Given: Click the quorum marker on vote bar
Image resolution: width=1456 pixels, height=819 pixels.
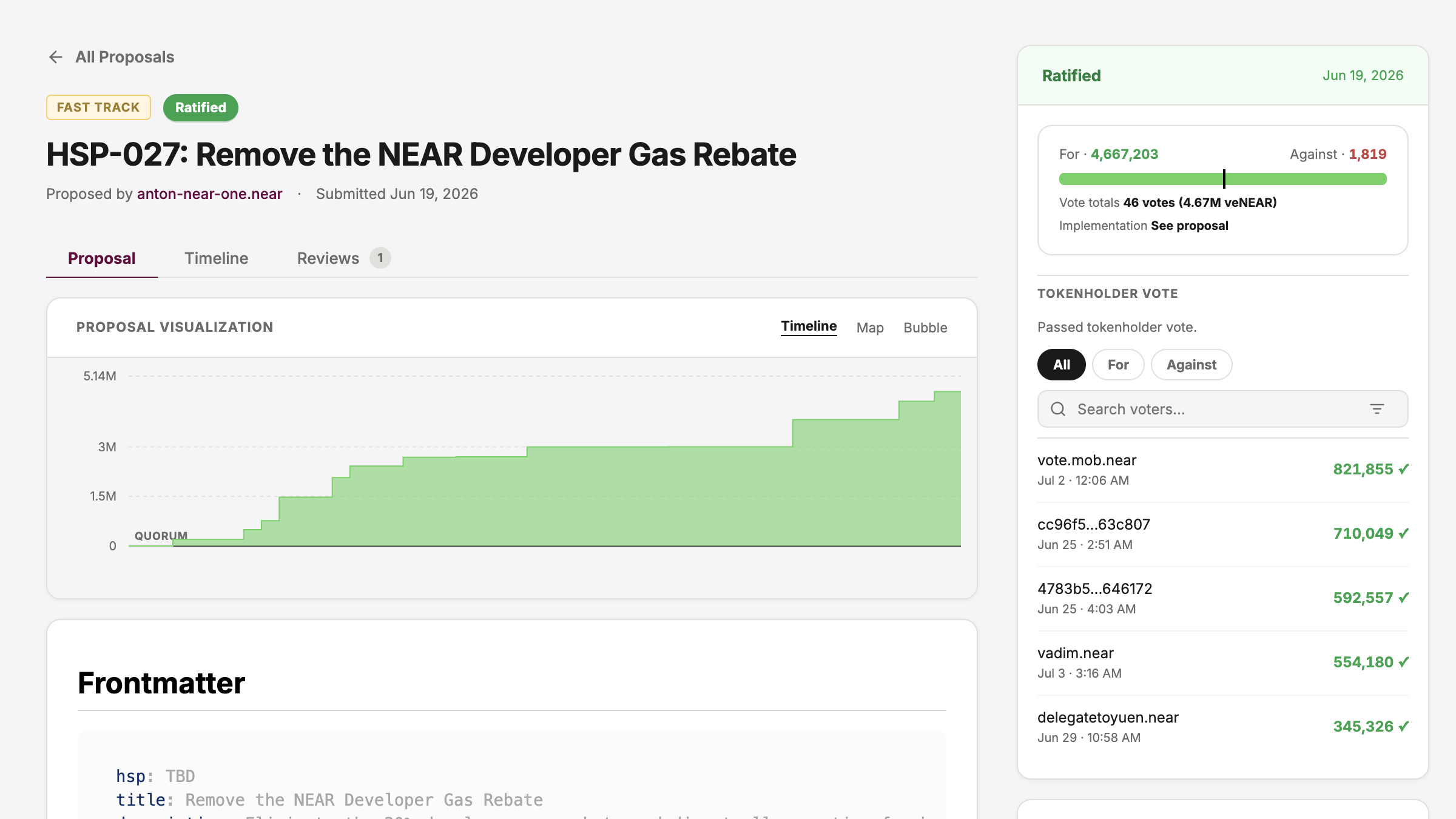Looking at the screenshot, I should (1224, 179).
